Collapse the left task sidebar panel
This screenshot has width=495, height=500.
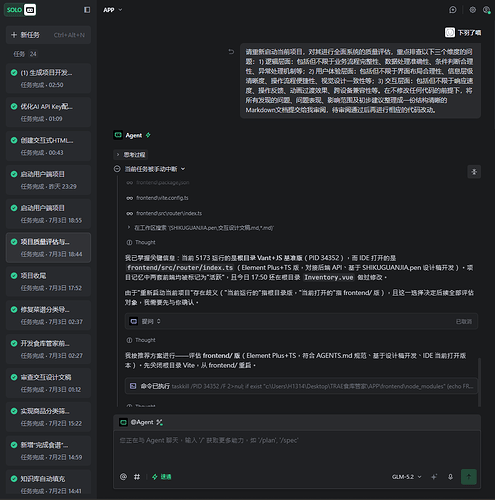click(x=87, y=10)
